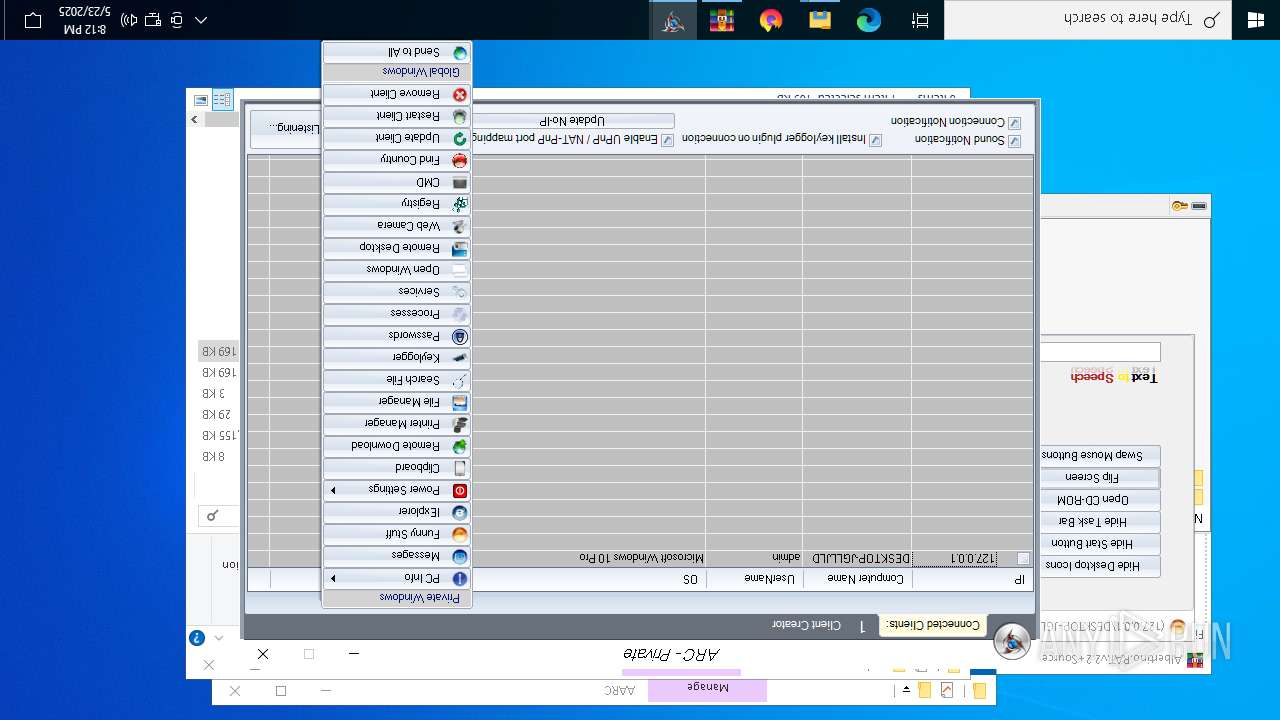Image resolution: width=1280 pixels, height=720 pixels.
Task: Select the Clipboard menu icon
Action: pos(460,468)
